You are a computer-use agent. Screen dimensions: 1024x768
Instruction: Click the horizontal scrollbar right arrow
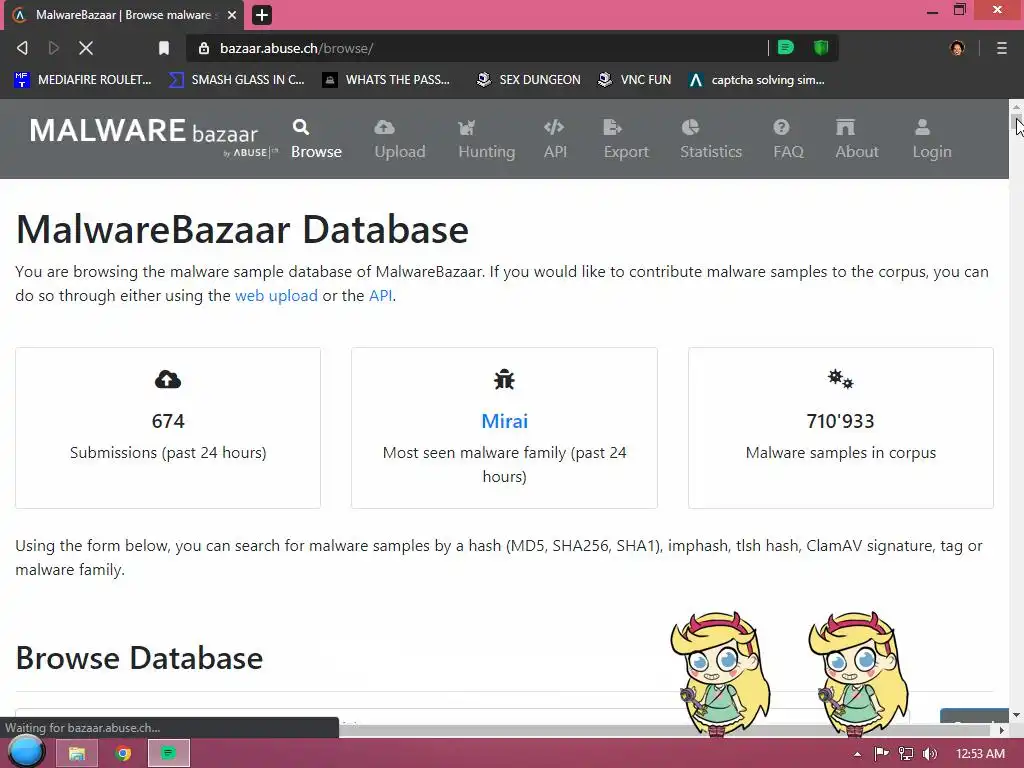1002,729
